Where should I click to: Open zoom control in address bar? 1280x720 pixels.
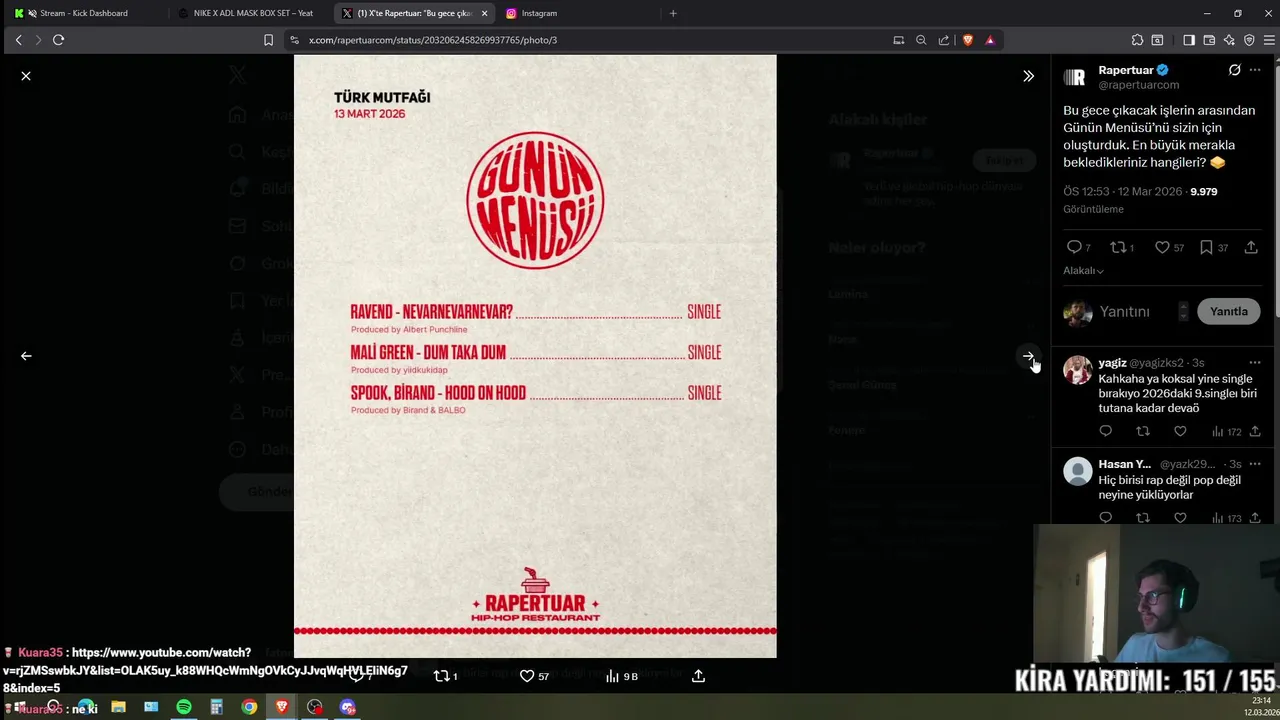tap(921, 40)
